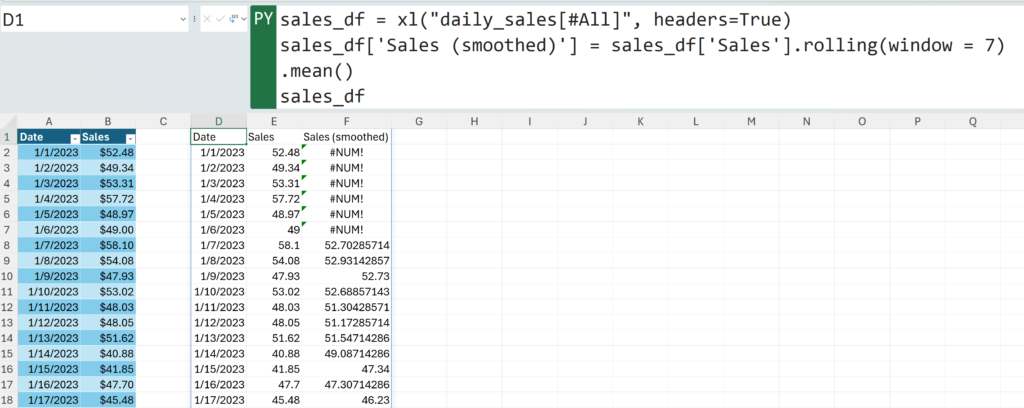Viewport: 1024px width, 408px height.
Task: Open the Python output chevron dropdown
Action: [244, 20]
